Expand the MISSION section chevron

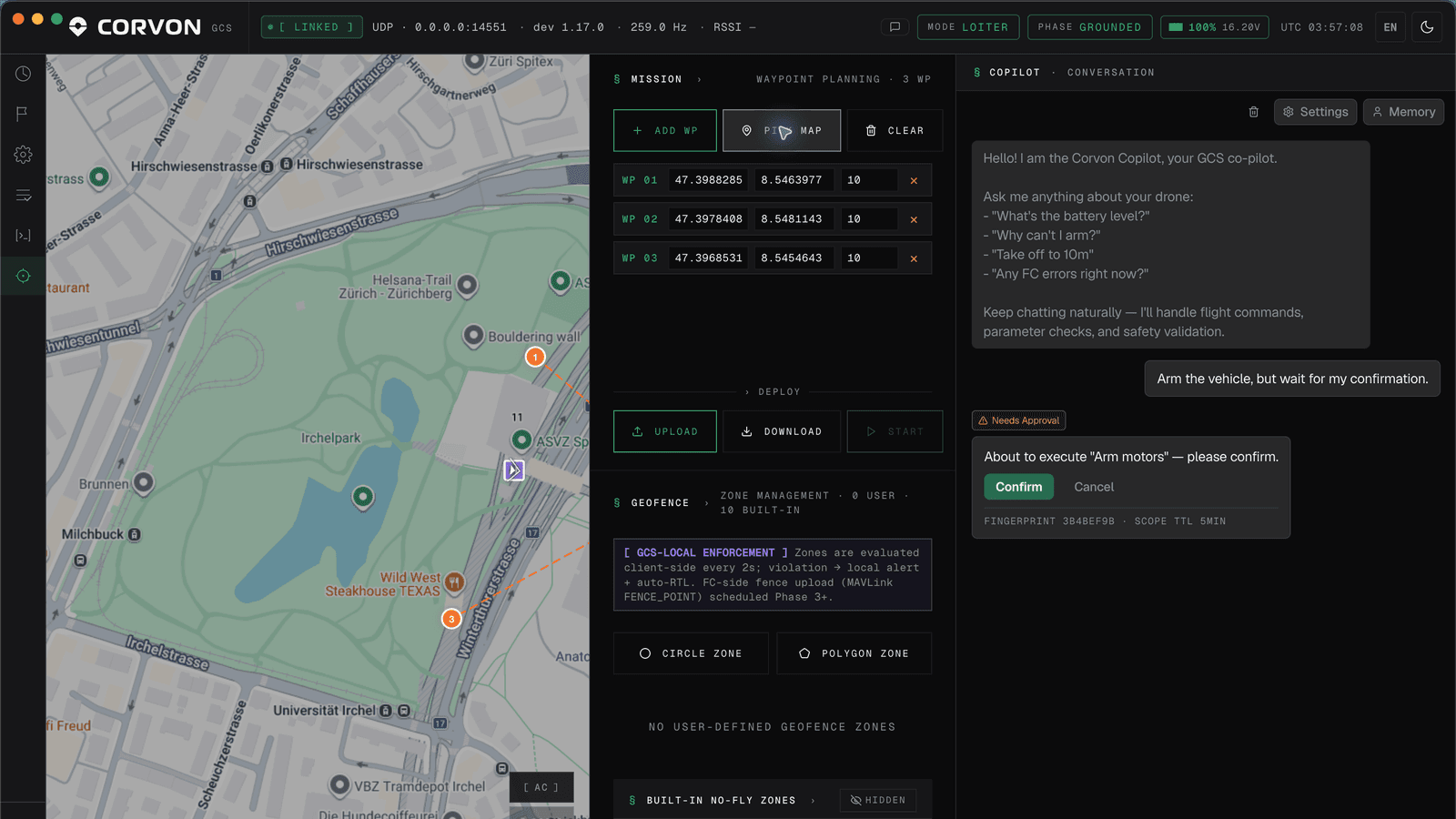point(699,79)
